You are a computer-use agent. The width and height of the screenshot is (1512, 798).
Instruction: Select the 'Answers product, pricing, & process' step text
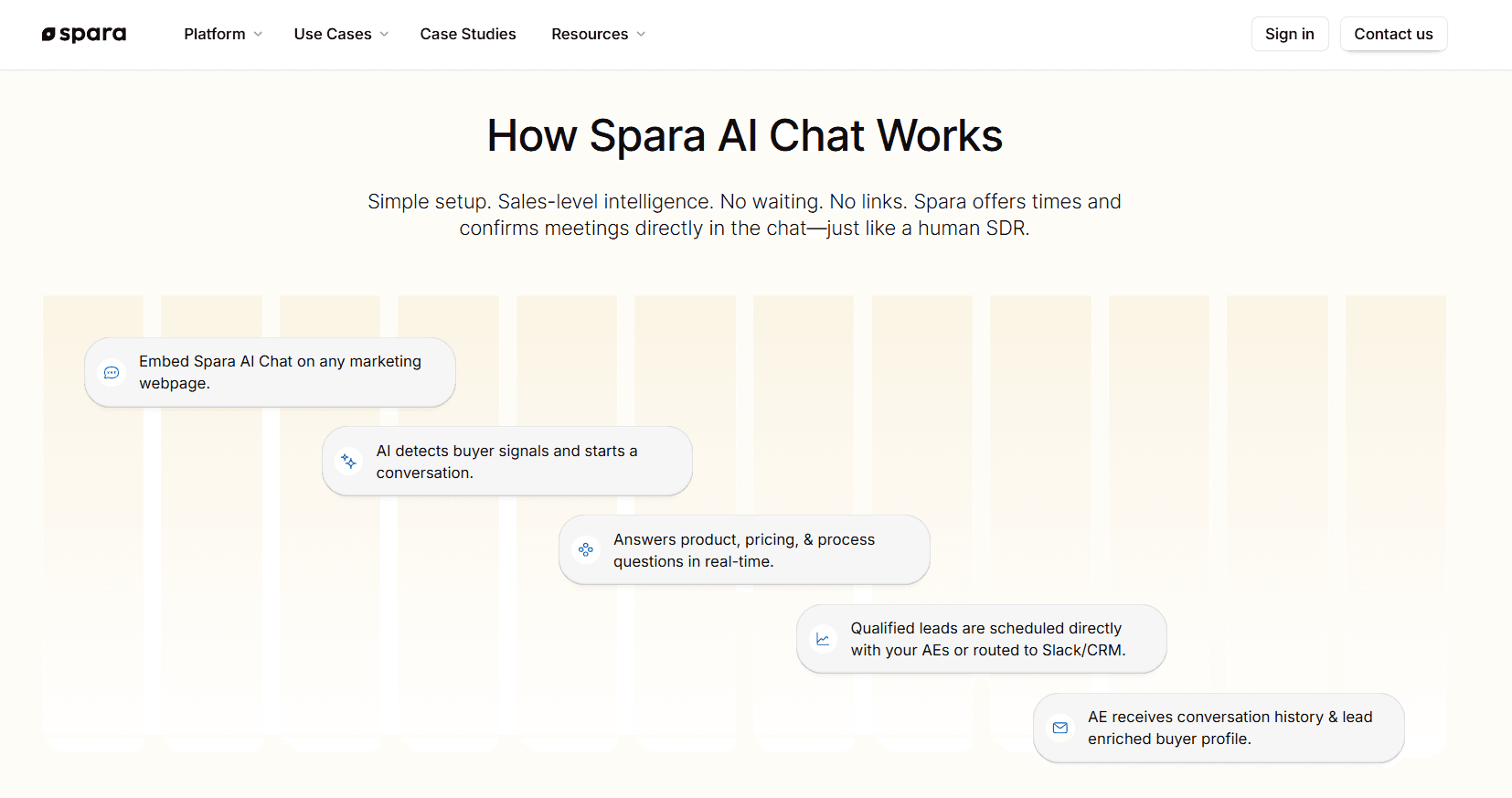(744, 550)
